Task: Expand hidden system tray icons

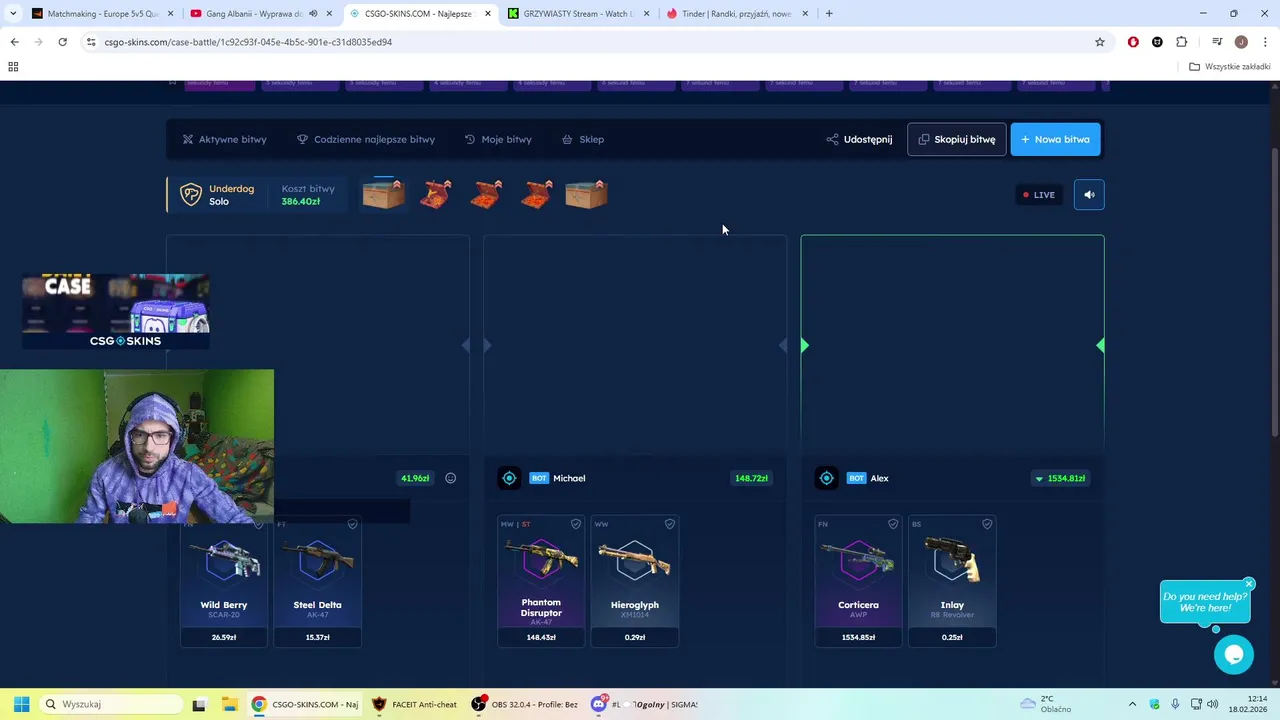Action: 1132,704
